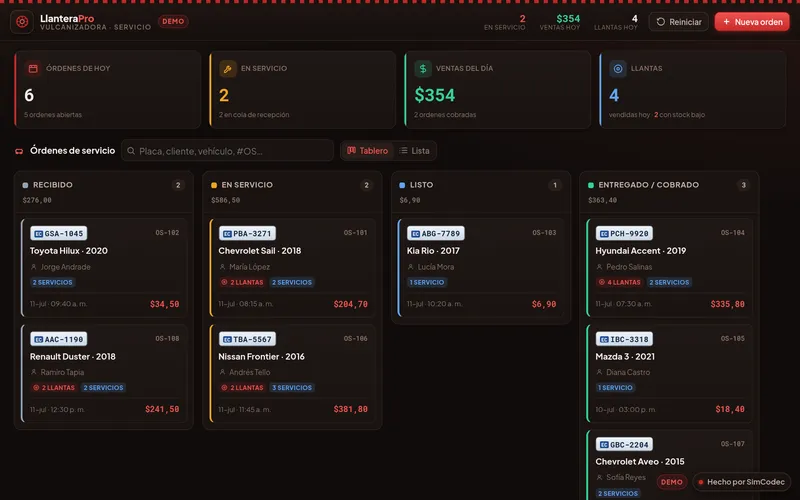Screen dimensions: 800x500
Task: Click order number OS-101
Action: click(356, 233)
